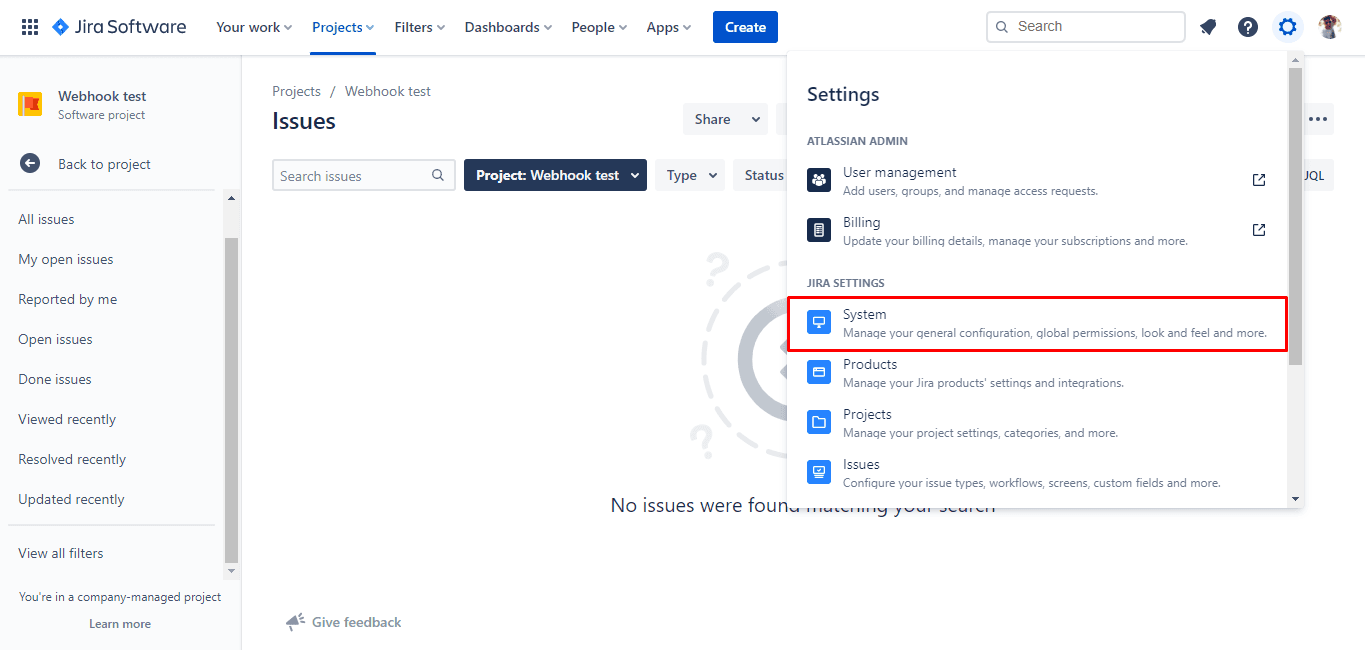The height and width of the screenshot is (650, 1365).
Task: Click the Learn more link
Action: 120,624
